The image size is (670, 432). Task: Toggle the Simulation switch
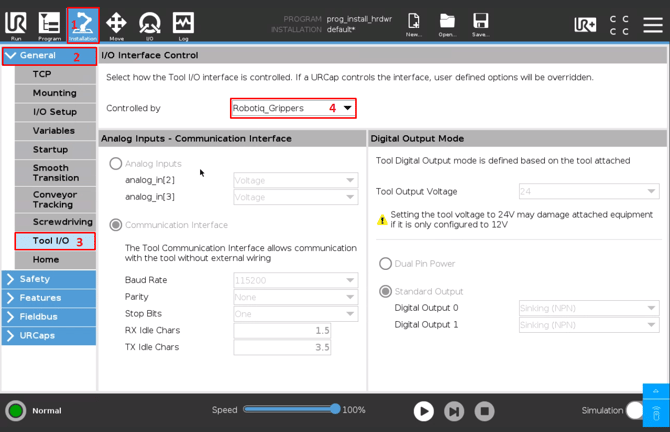click(x=635, y=410)
